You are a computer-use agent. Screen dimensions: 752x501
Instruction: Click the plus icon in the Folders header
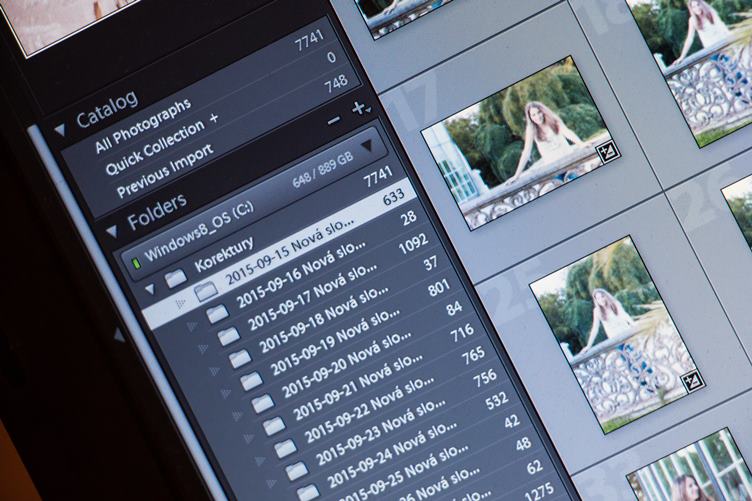[x=360, y=108]
